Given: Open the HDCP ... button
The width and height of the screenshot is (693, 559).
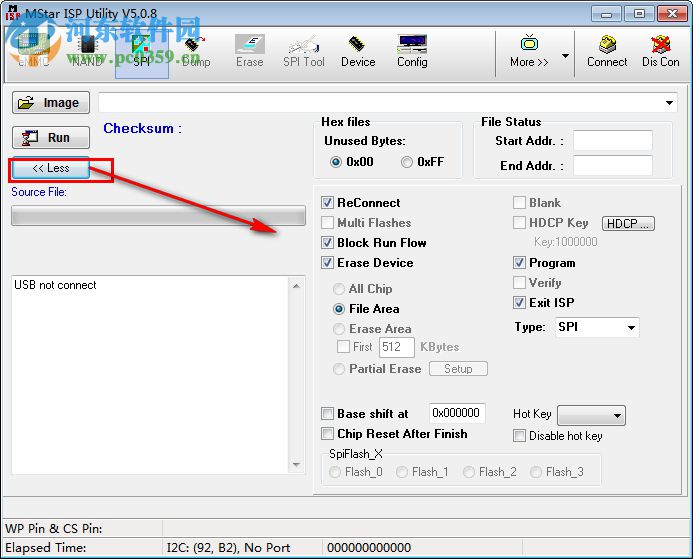Looking at the screenshot, I should click(x=628, y=224).
